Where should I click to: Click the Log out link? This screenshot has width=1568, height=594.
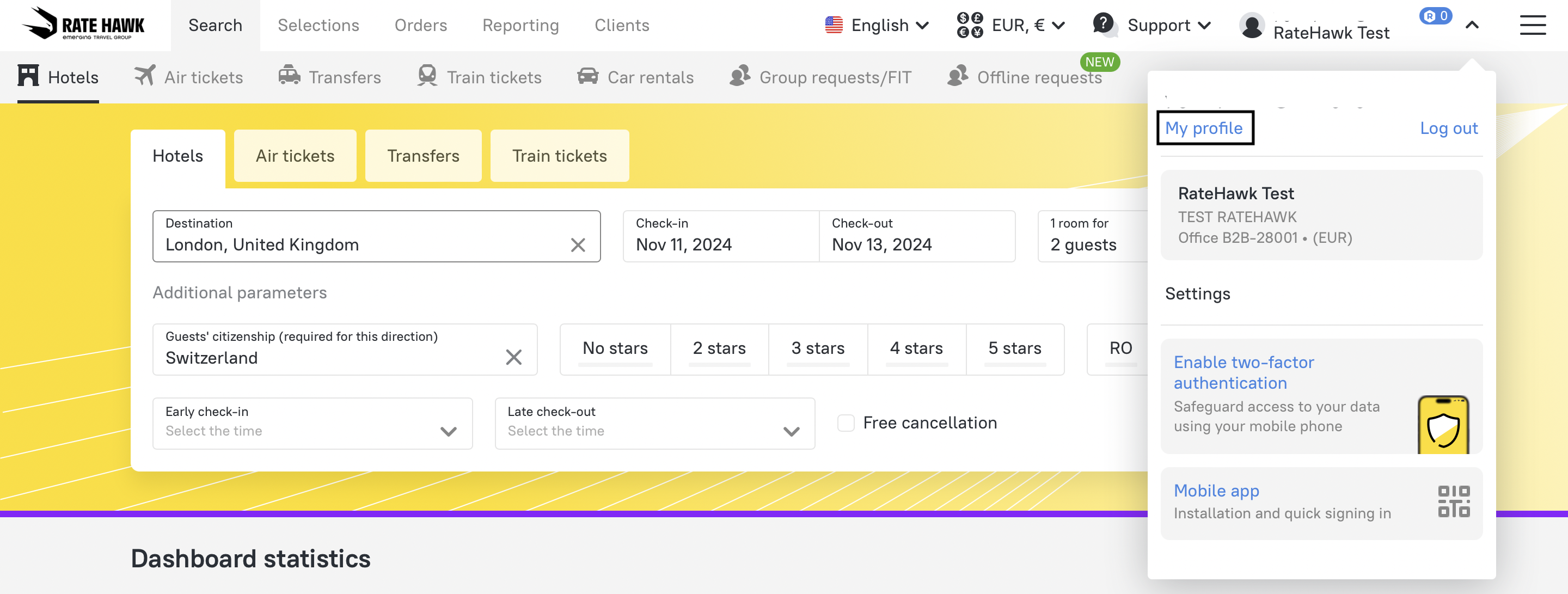[1448, 128]
